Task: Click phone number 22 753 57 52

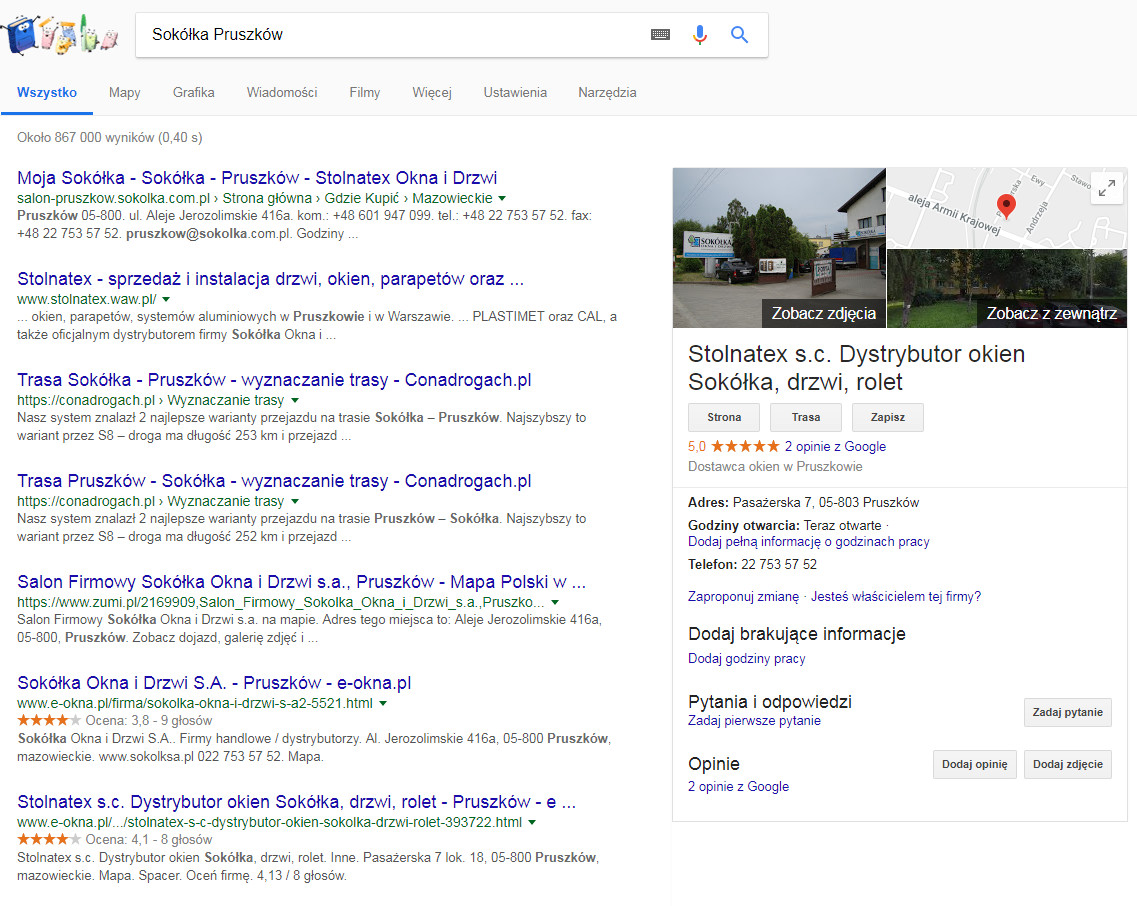Action: pos(779,564)
